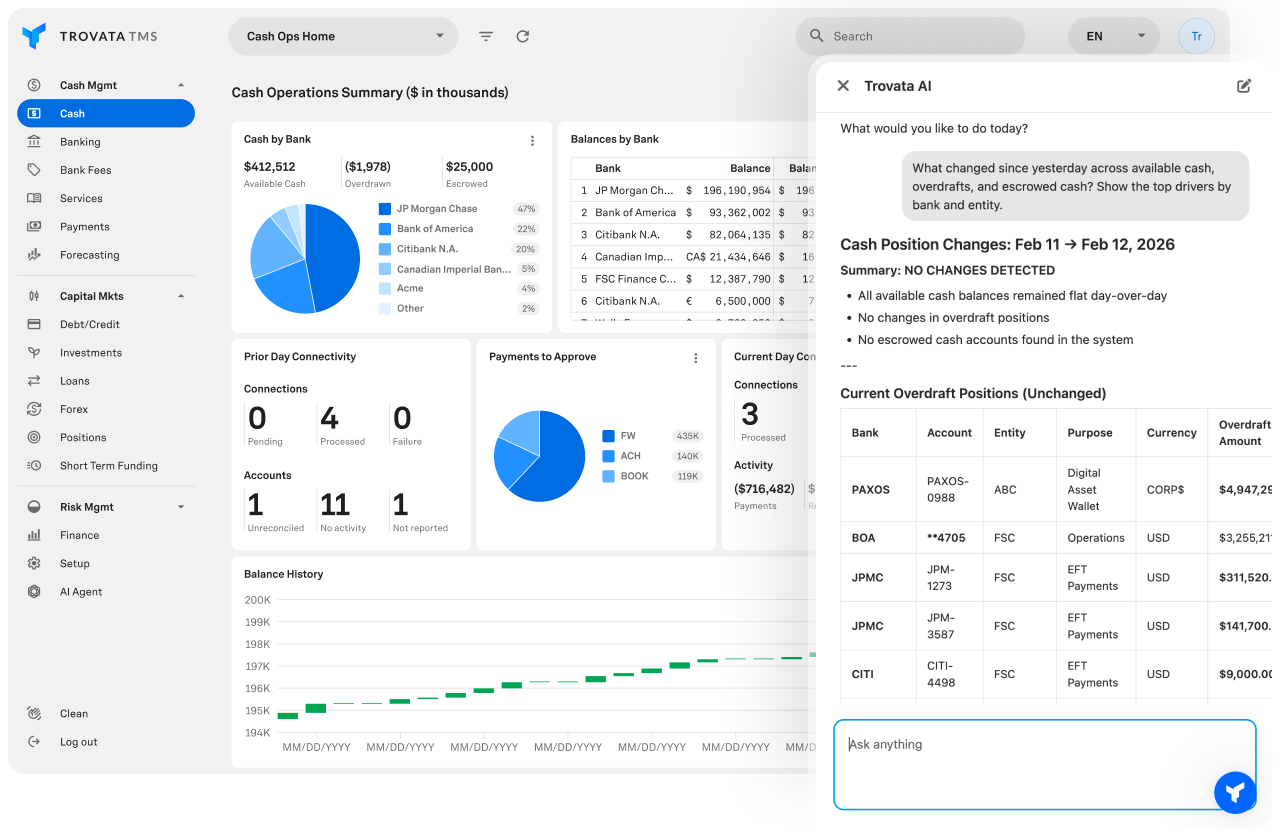Viewport: 1280px width, 836px height.
Task: Expand the Risk Mgmt section
Action: coord(181,507)
